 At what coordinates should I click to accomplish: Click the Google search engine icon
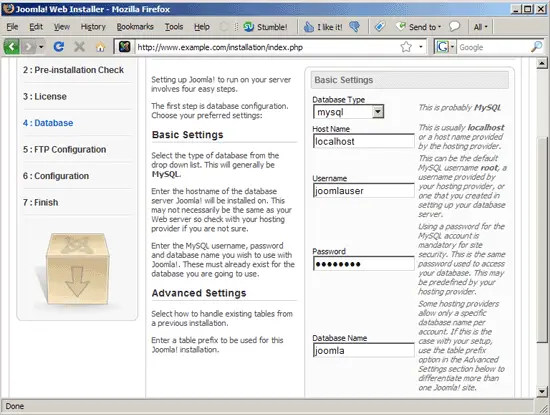point(443,47)
